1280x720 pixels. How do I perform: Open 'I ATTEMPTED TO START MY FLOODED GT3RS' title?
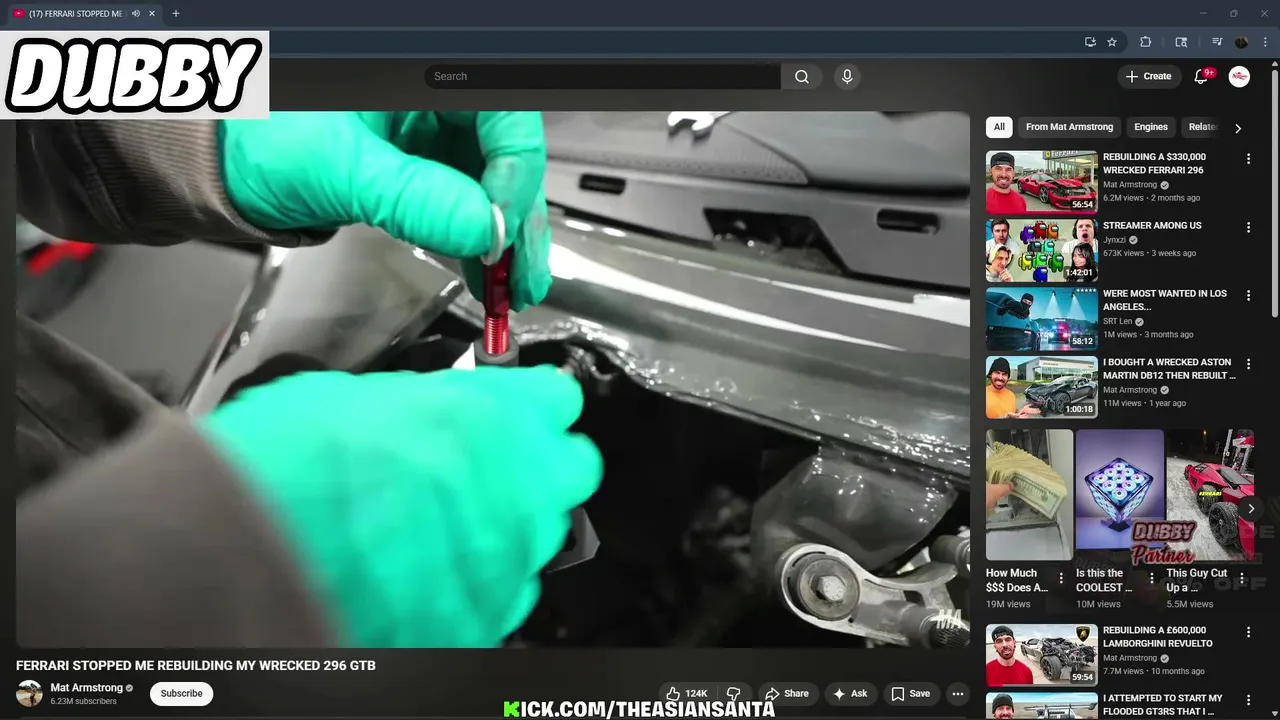pyautogui.click(x=1163, y=705)
